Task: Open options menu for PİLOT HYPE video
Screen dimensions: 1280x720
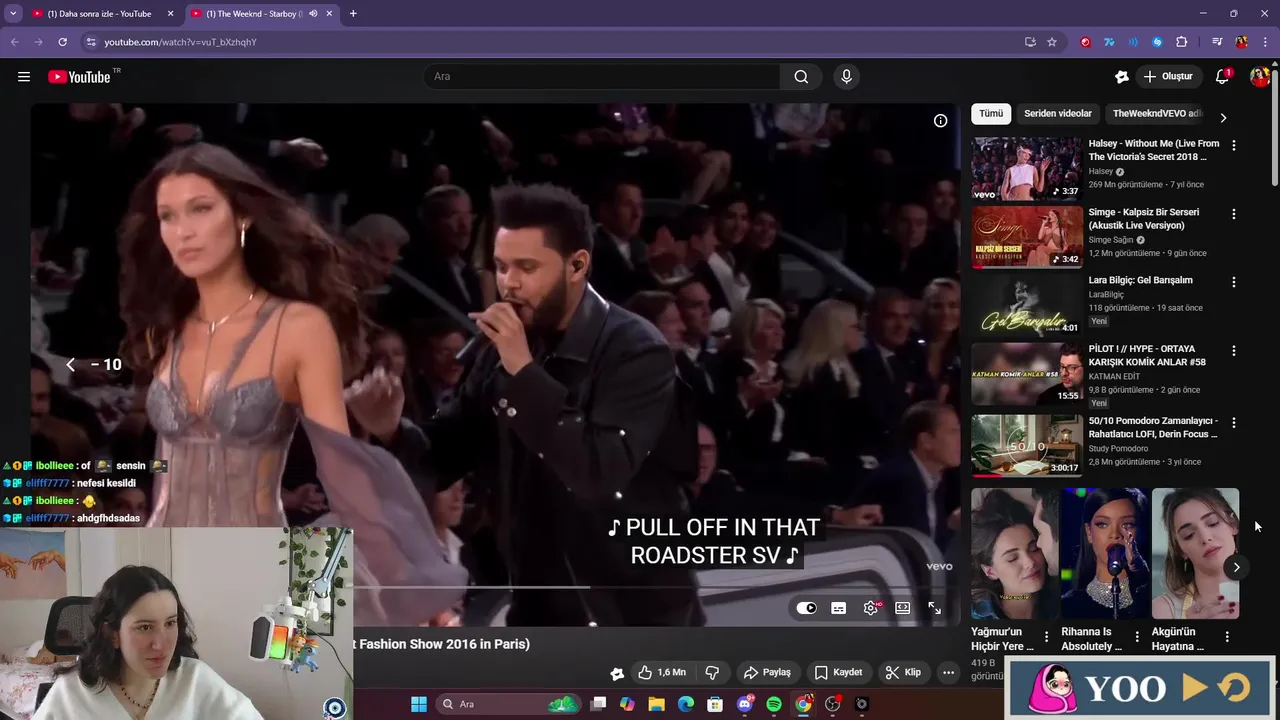Action: [x=1233, y=351]
